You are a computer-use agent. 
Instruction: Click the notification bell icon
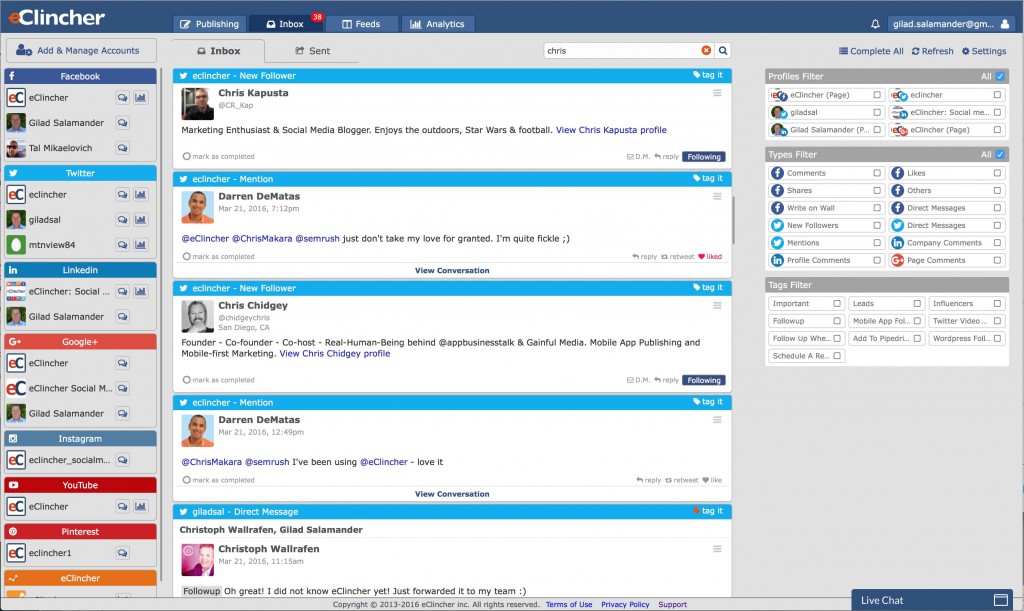(875, 24)
